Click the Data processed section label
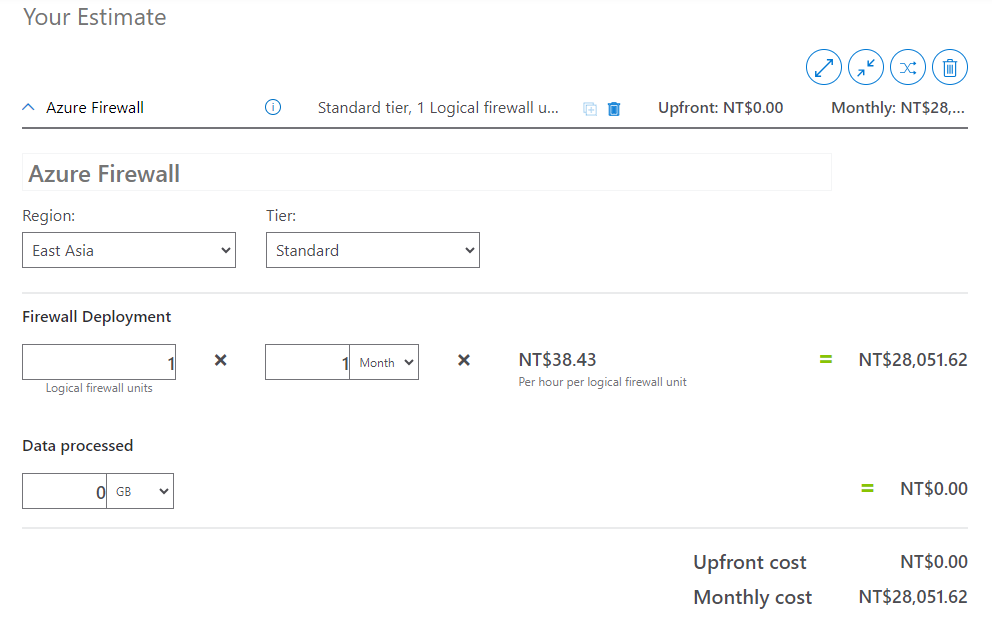The image size is (992, 631). click(x=78, y=446)
